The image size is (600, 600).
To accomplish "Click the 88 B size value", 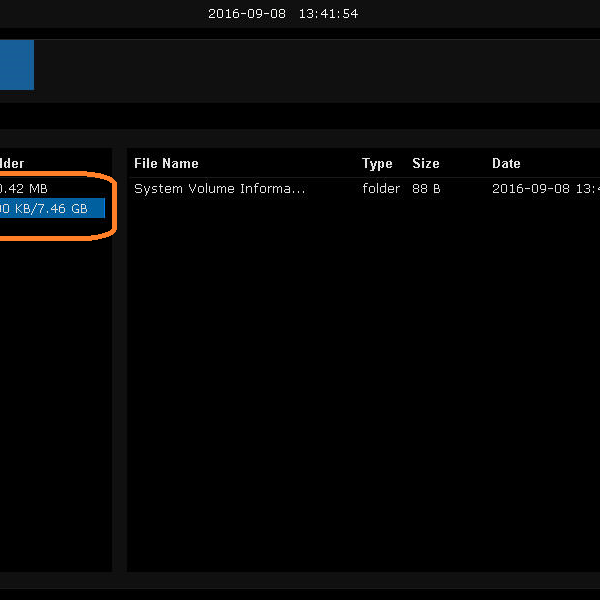I will [x=426, y=188].
